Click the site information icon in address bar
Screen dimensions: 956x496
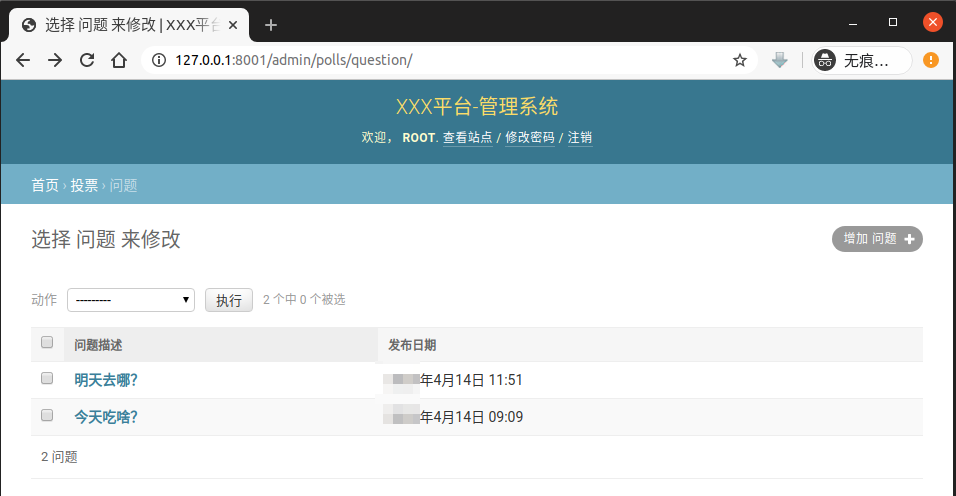coord(158,60)
